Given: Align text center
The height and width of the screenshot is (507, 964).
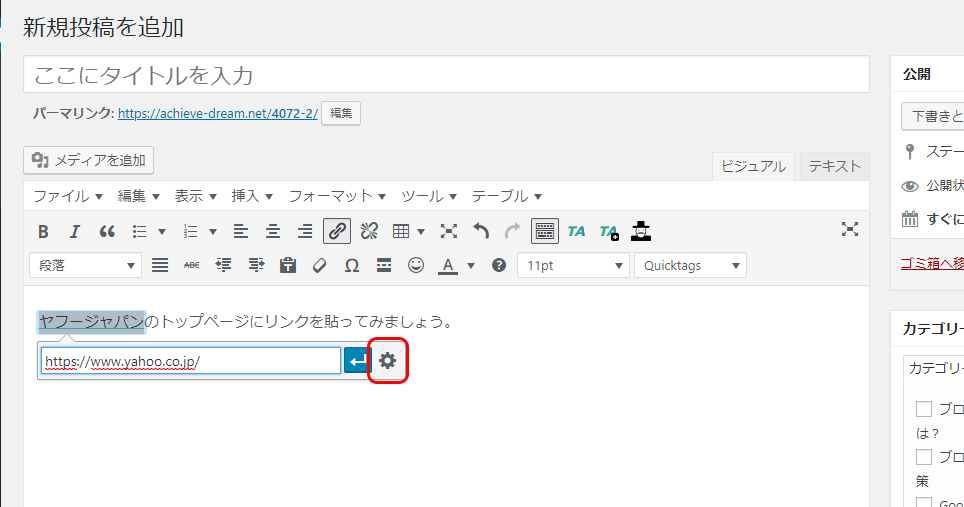Looking at the screenshot, I should coord(273,232).
